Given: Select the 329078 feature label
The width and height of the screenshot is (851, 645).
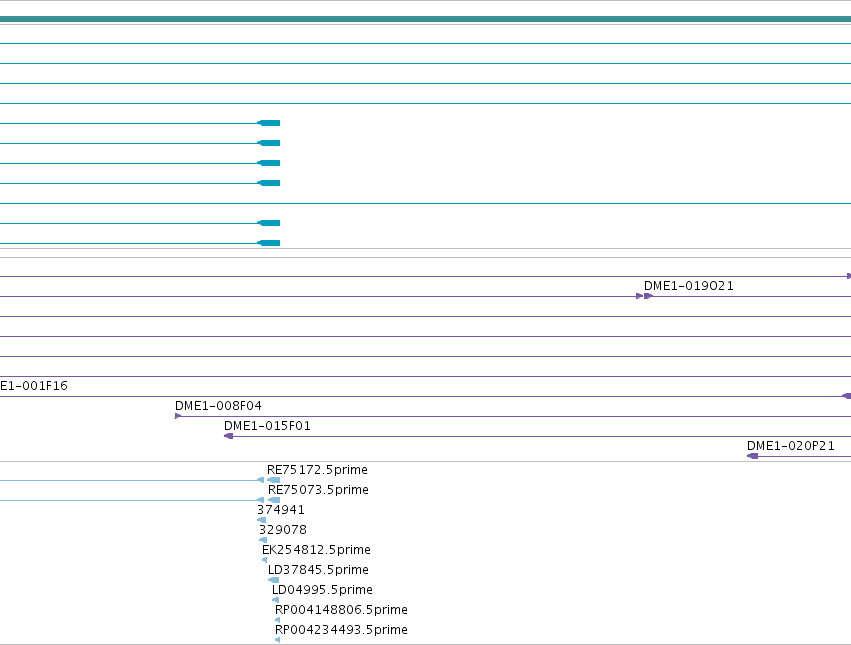Looking at the screenshot, I should point(283,529).
